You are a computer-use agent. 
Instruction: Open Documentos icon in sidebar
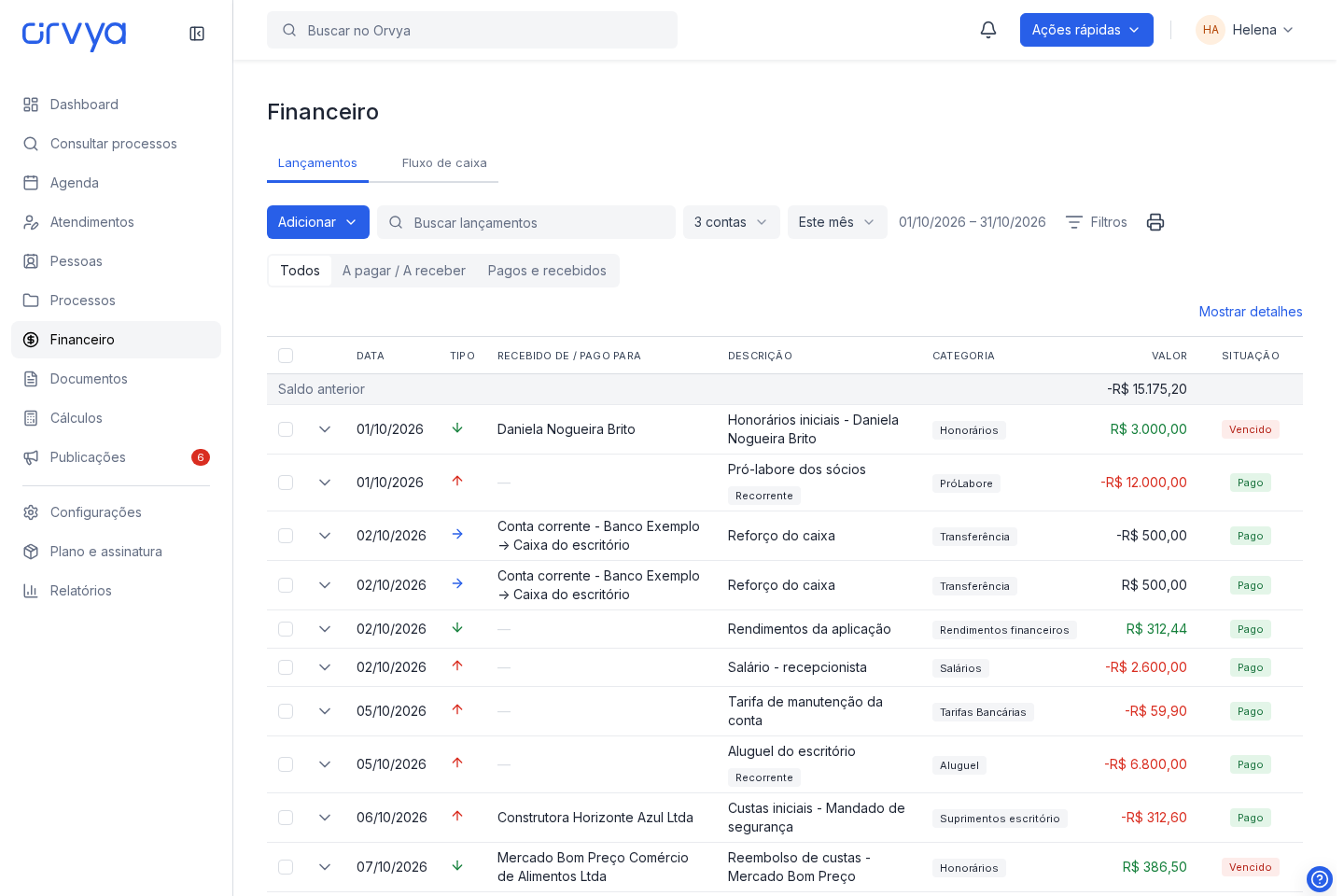pos(31,379)
